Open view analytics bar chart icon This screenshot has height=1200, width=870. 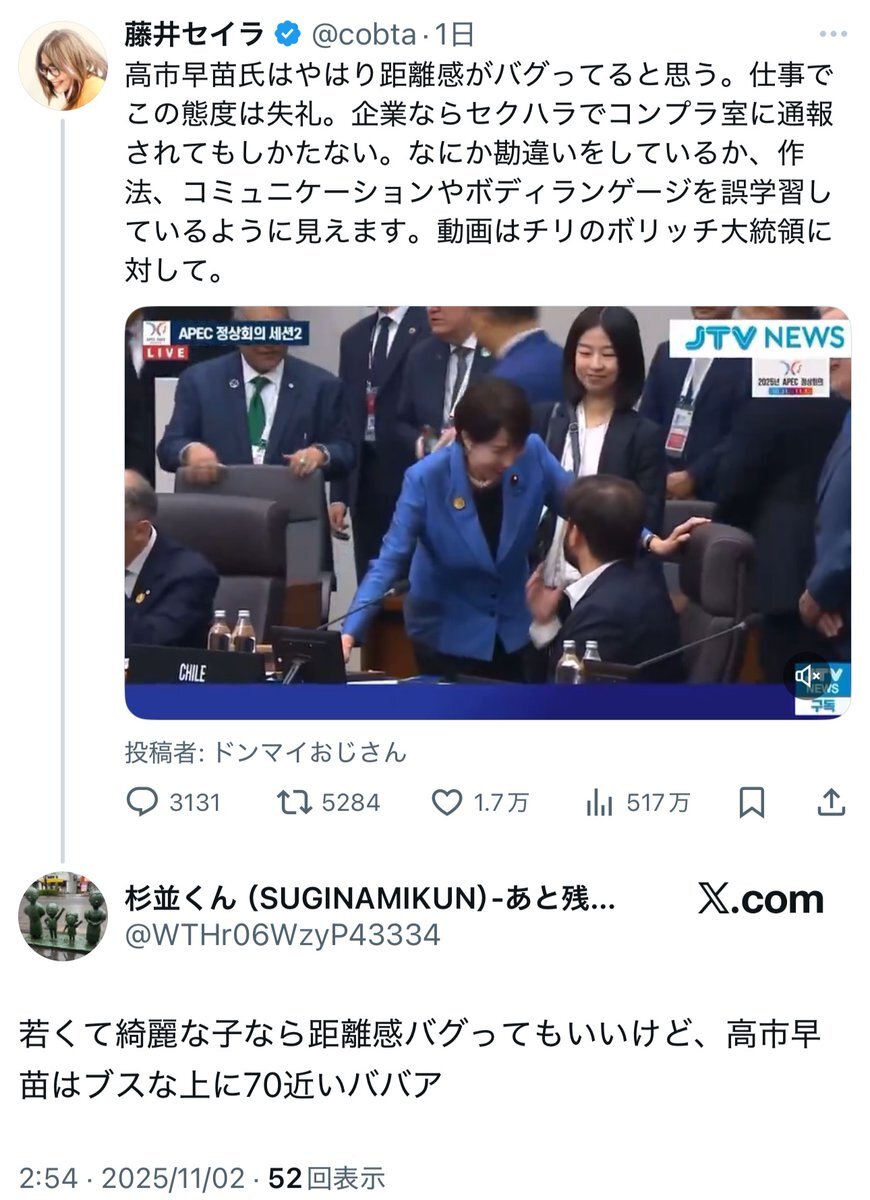tap(599, 802)
